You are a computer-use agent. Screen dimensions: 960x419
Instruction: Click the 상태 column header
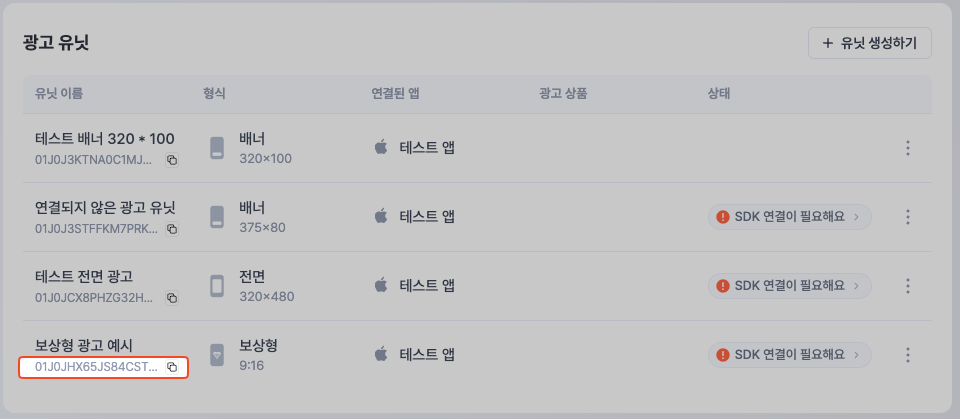click(x=719, y=94)
